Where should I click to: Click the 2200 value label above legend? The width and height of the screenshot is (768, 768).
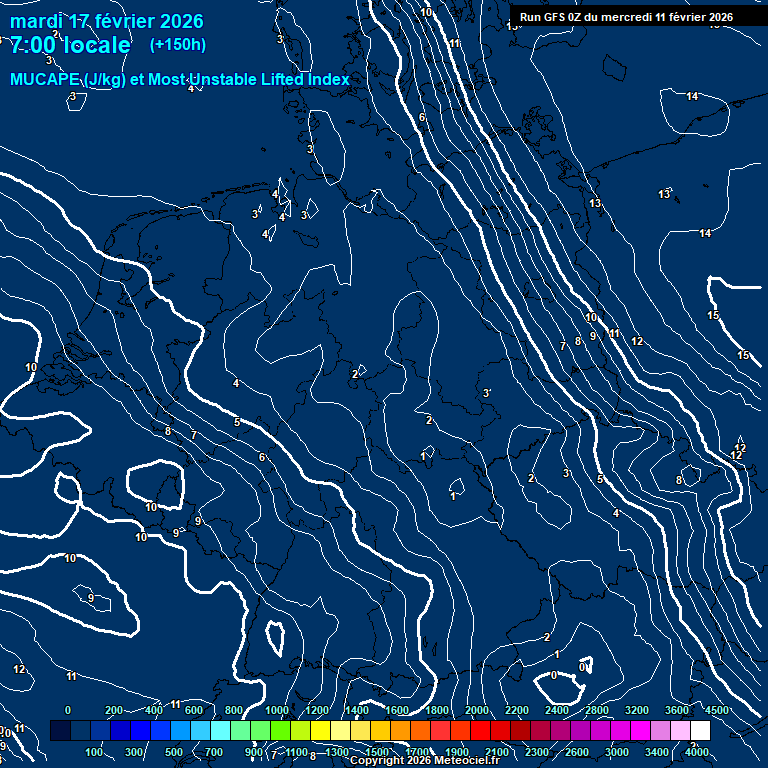[517, 710]
